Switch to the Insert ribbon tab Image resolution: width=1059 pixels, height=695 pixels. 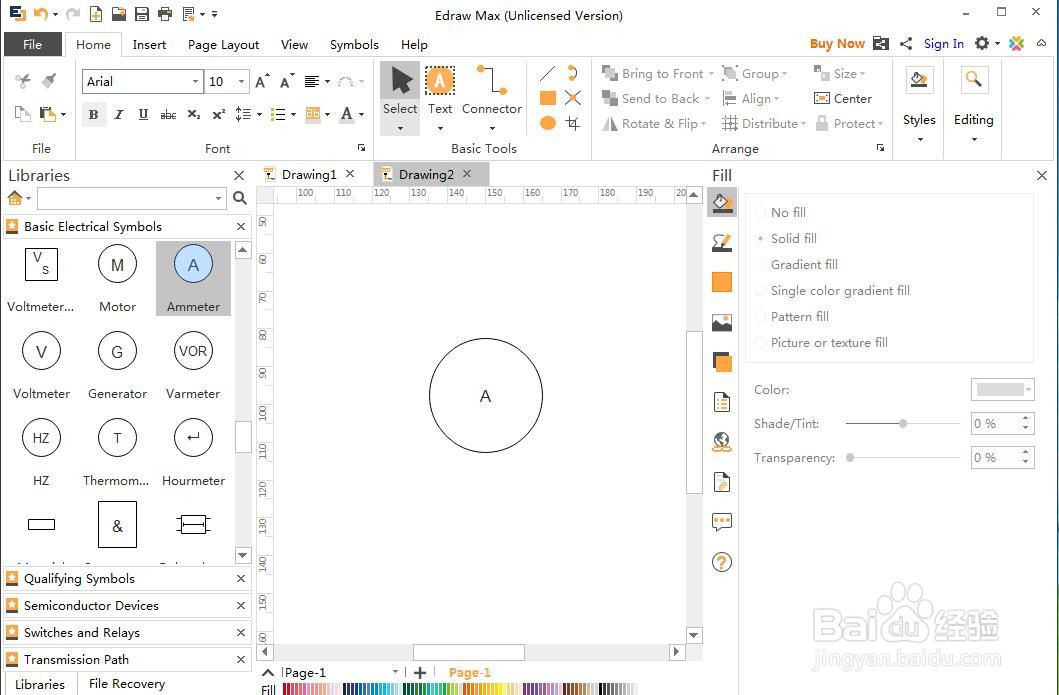point(149,45)
